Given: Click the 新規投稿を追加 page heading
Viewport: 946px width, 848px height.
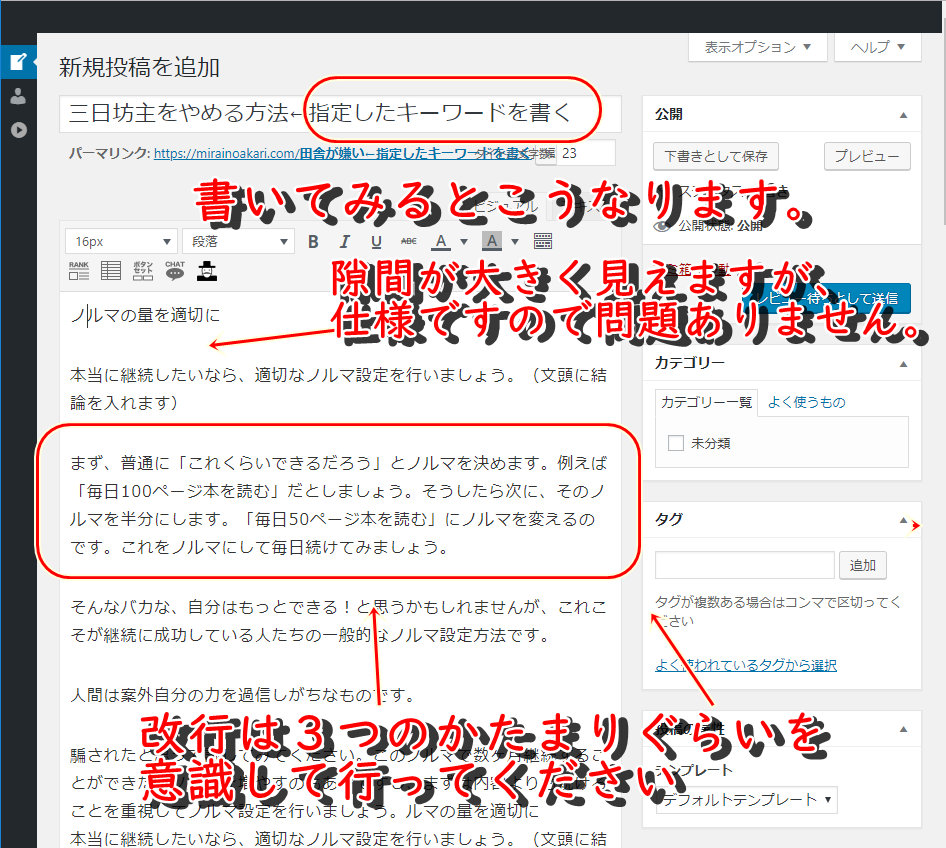Looking at the screenshot, I should coord(139,67).
